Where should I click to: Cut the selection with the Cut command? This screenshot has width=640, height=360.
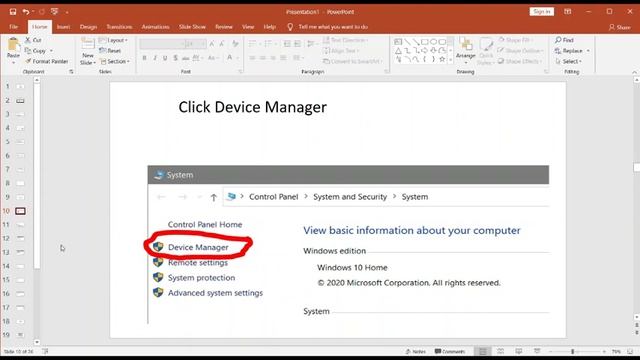pyautogui.click(x=33, y=40)
